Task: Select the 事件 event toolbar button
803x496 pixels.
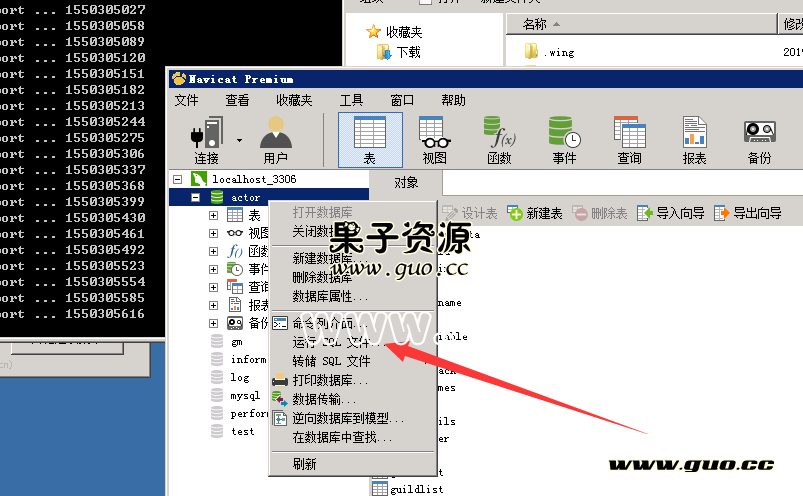Action: click(564, 140)
